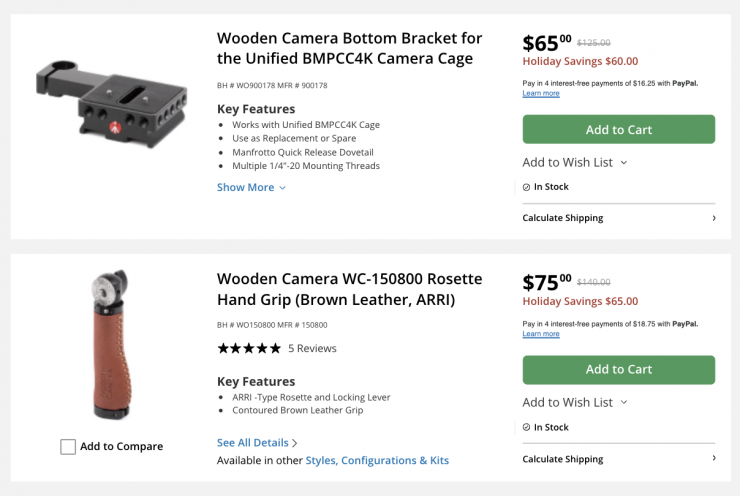Click the five-star rating icons

[249, 348]
